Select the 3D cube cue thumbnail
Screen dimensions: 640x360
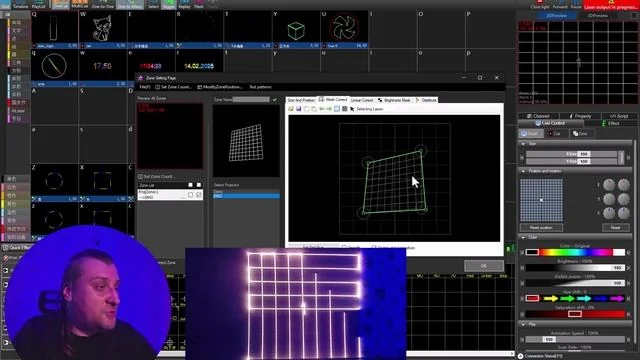[296, 30]
